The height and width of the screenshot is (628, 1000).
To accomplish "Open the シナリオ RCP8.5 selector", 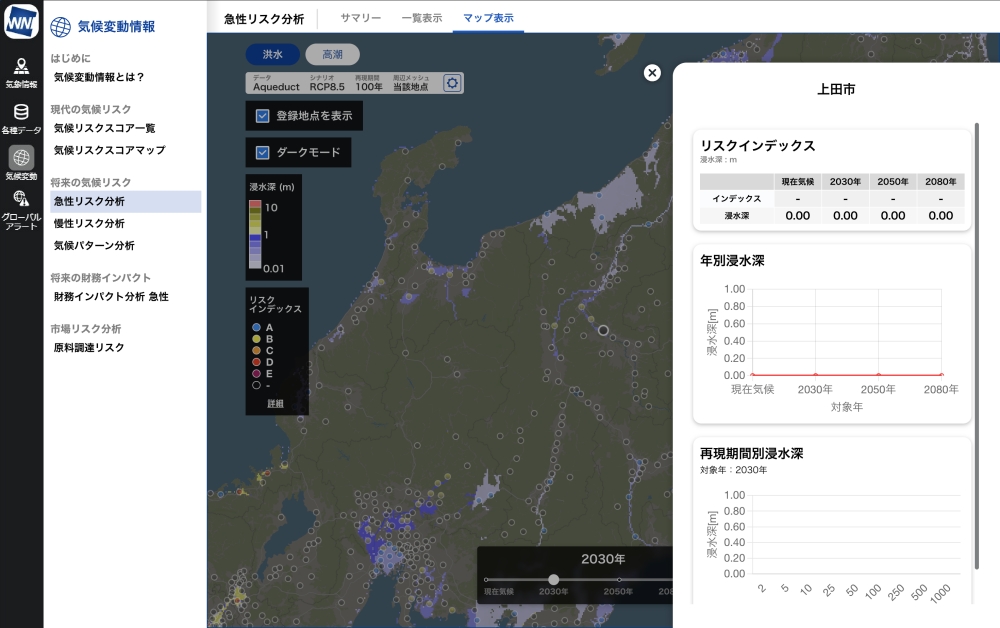I will [327, 83].
